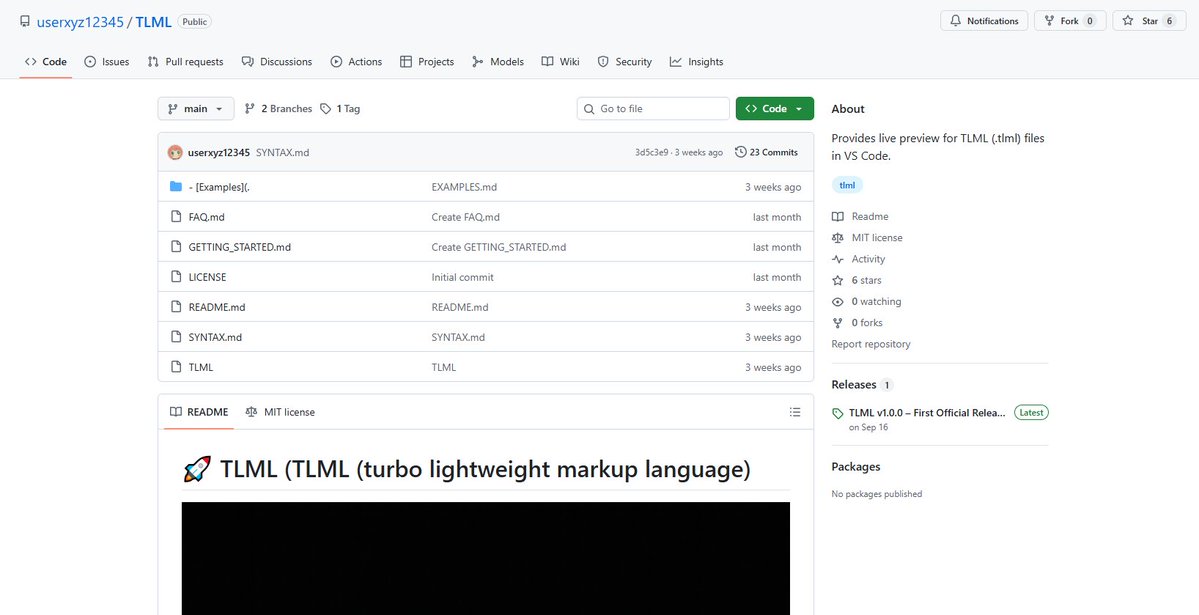Open the TLML v1.0.0 First Official Release
The width and height of the screenshot is (1199, 615).
click(928, 412)
